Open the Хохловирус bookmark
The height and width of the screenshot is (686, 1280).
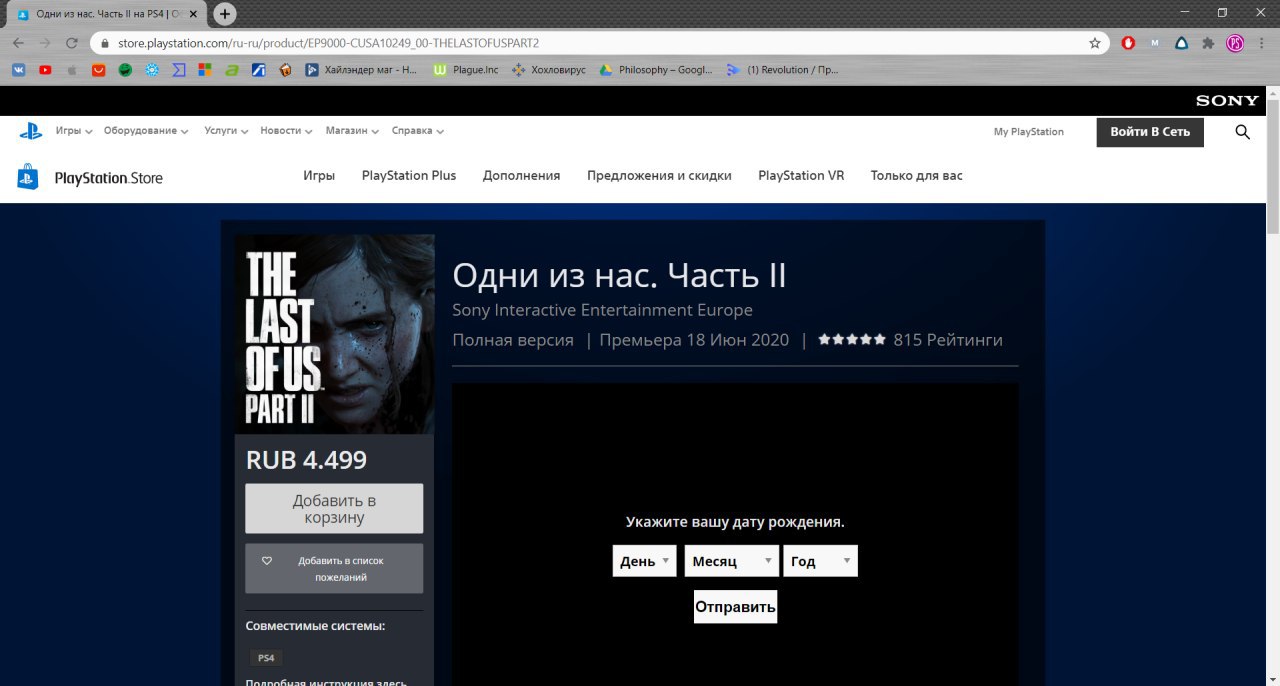549,70
